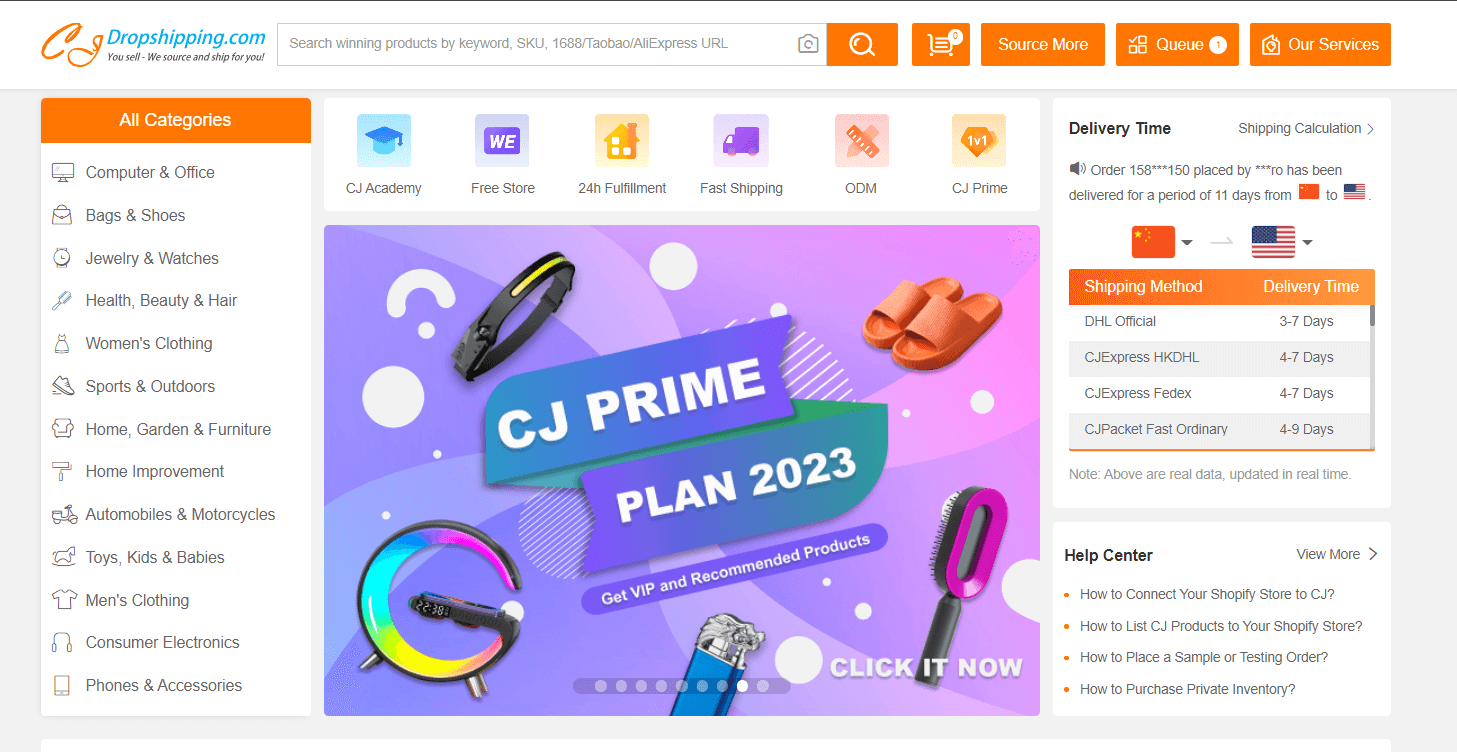Expand the USA destination country dropdown
This screenshot has height=752, width=1457.
click(x=1282, y=242)
